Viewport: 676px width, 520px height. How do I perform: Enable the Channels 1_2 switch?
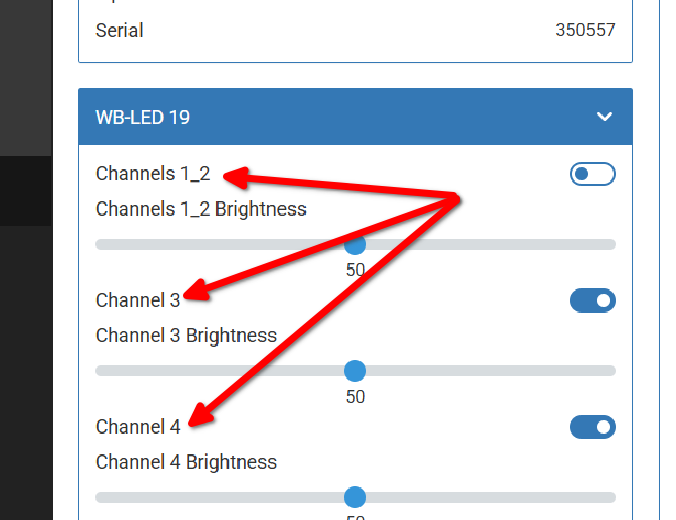(x=593, y=174)
